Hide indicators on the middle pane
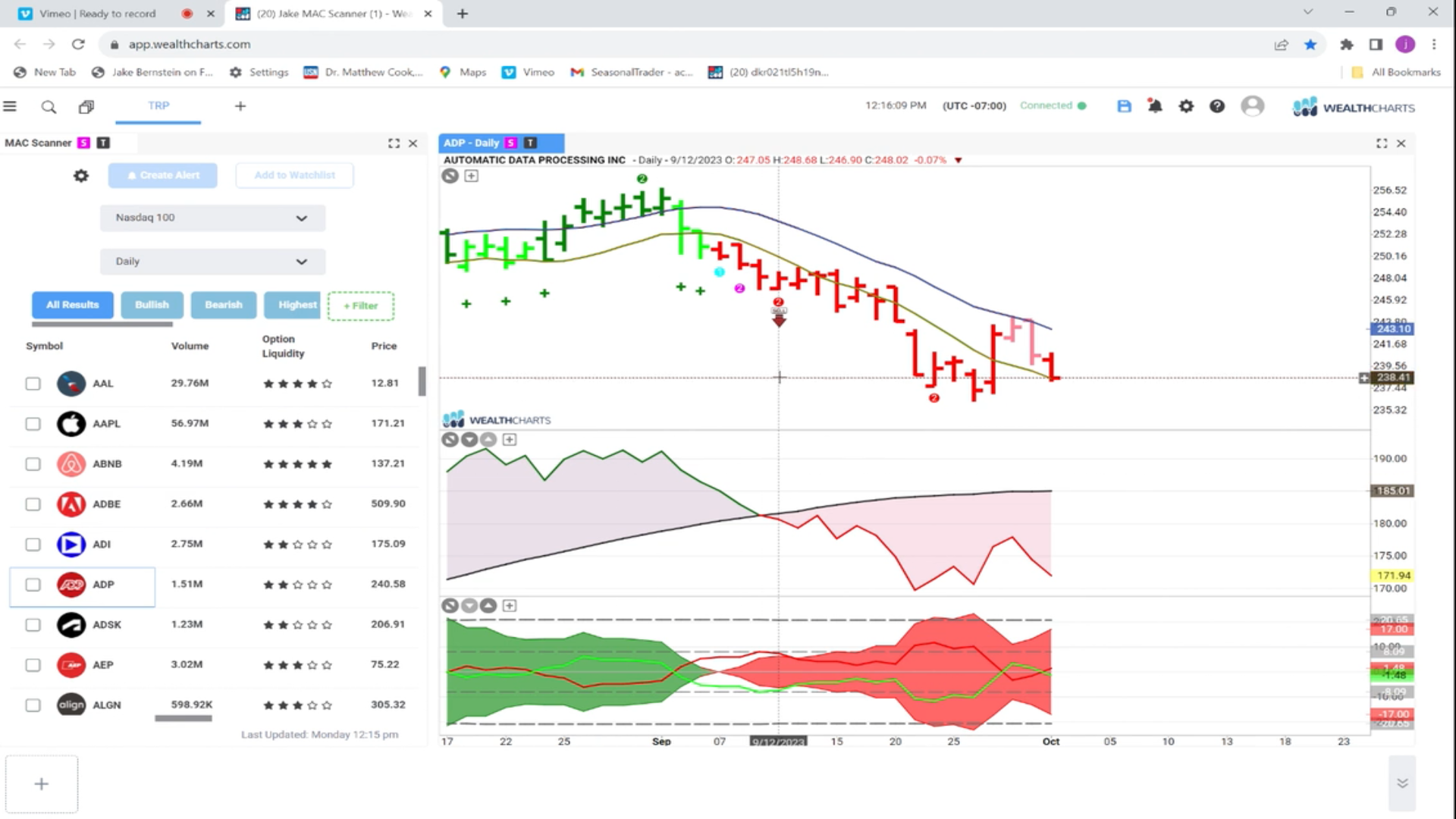Viewport: 1456px width, 819px height. click(450, 440)
